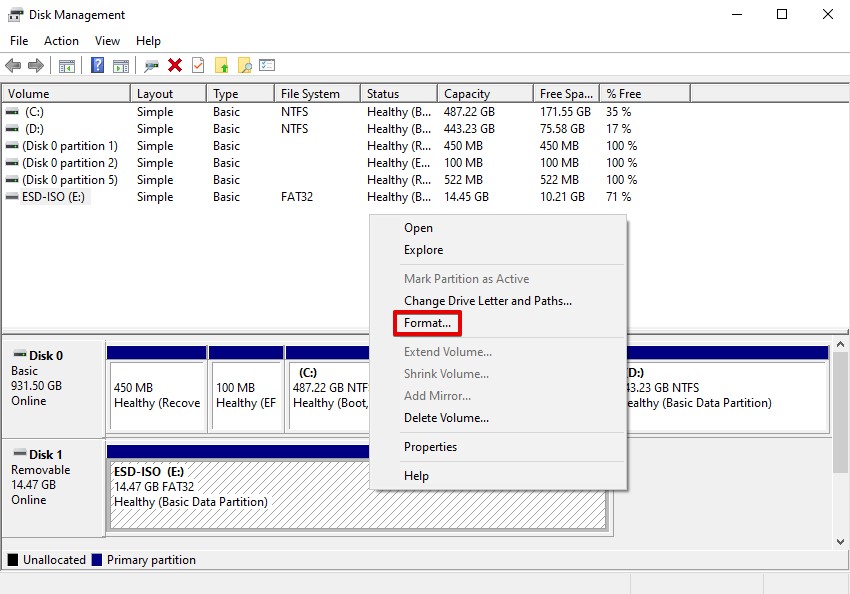Open the Action menu
The width and height of the screenshot is (850, 594).
tap(61, 41)
